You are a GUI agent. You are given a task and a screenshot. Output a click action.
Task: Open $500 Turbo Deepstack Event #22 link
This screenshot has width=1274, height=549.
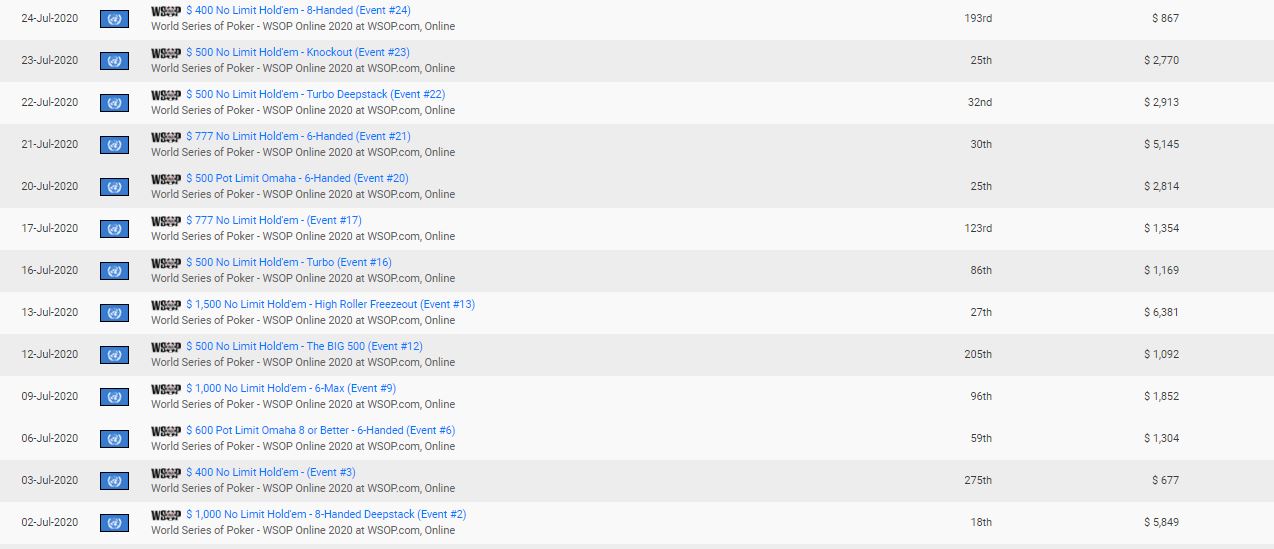[316, 94]
